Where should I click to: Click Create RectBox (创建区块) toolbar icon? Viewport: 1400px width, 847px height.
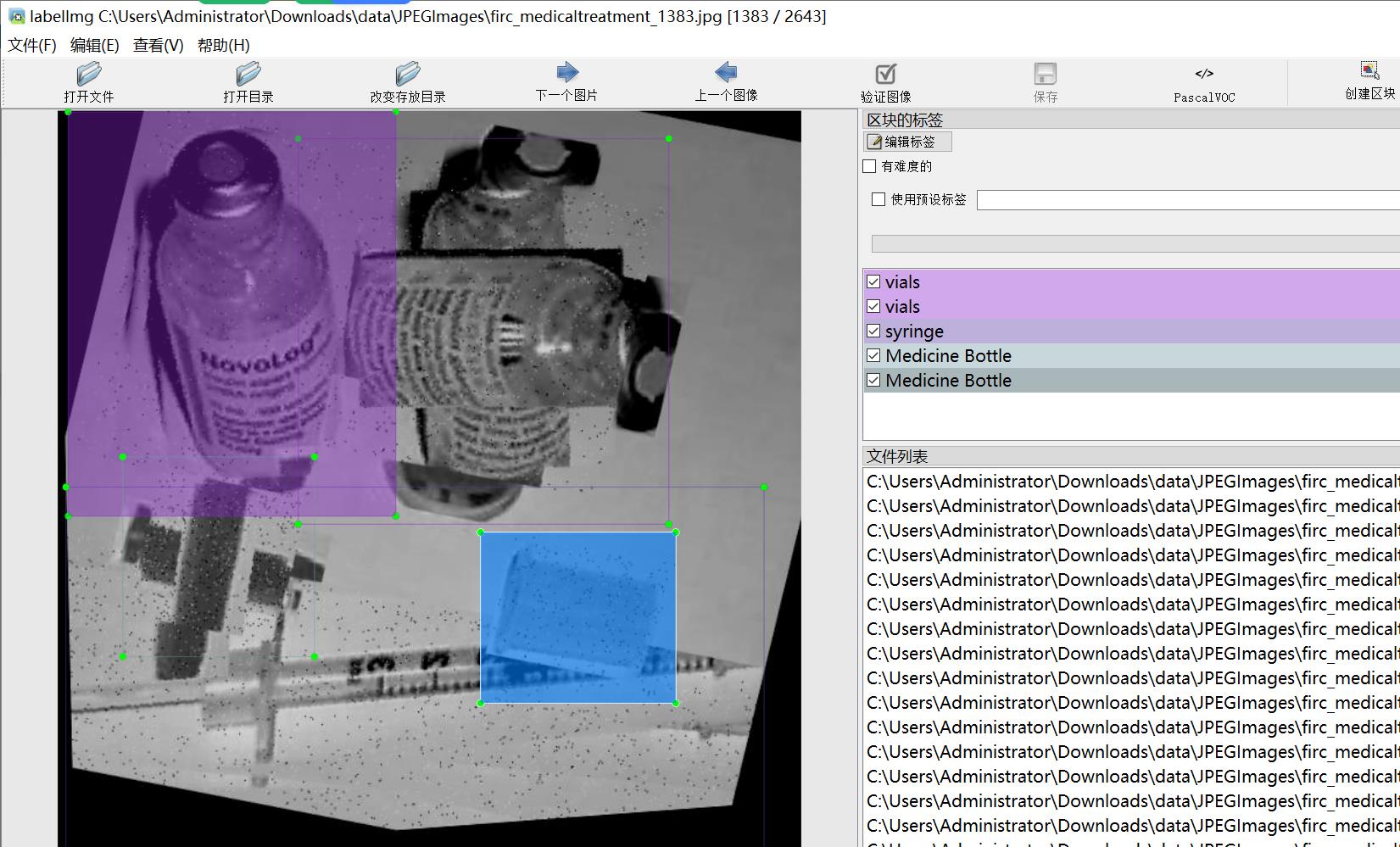[x=1369, y=70]
